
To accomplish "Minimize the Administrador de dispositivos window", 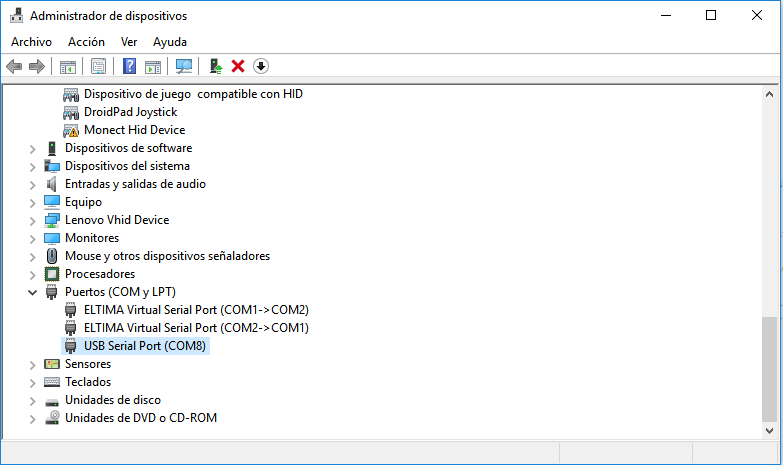I will [666, 15].
